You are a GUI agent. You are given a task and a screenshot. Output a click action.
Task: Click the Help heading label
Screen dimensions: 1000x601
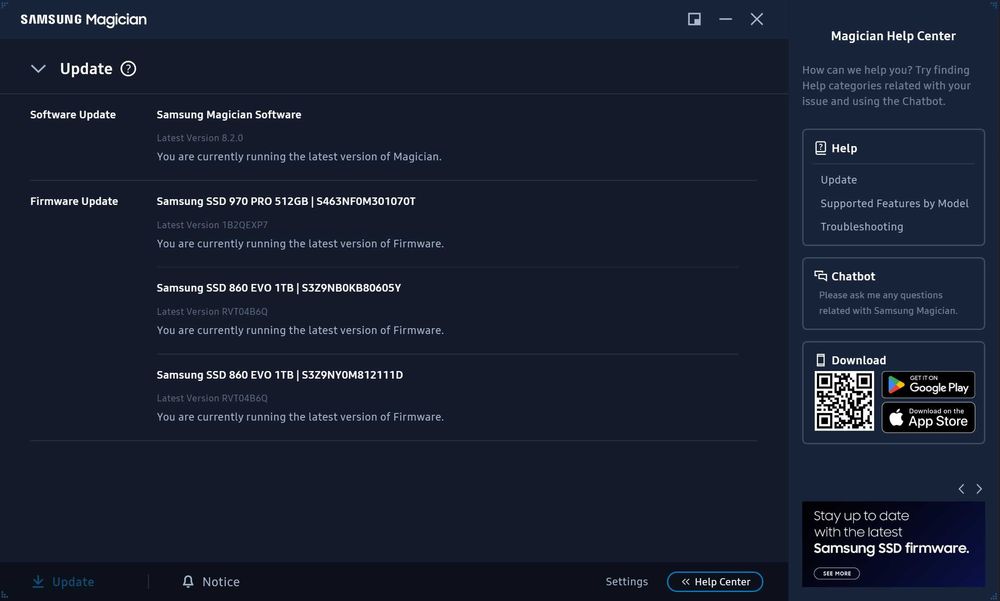pos(844,148)
